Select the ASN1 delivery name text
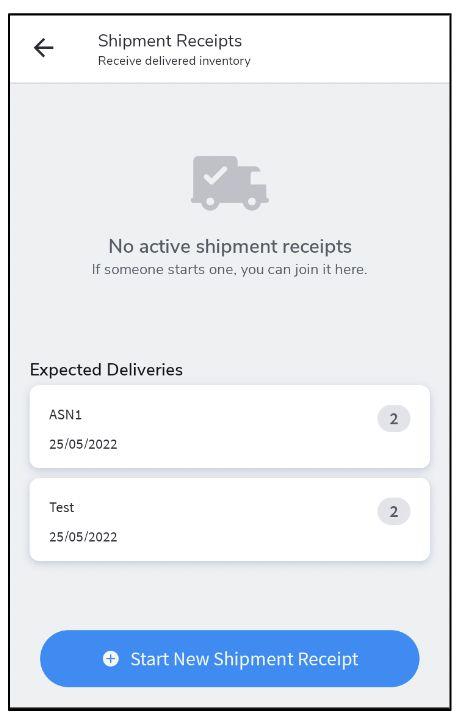 tap(65, 414)
